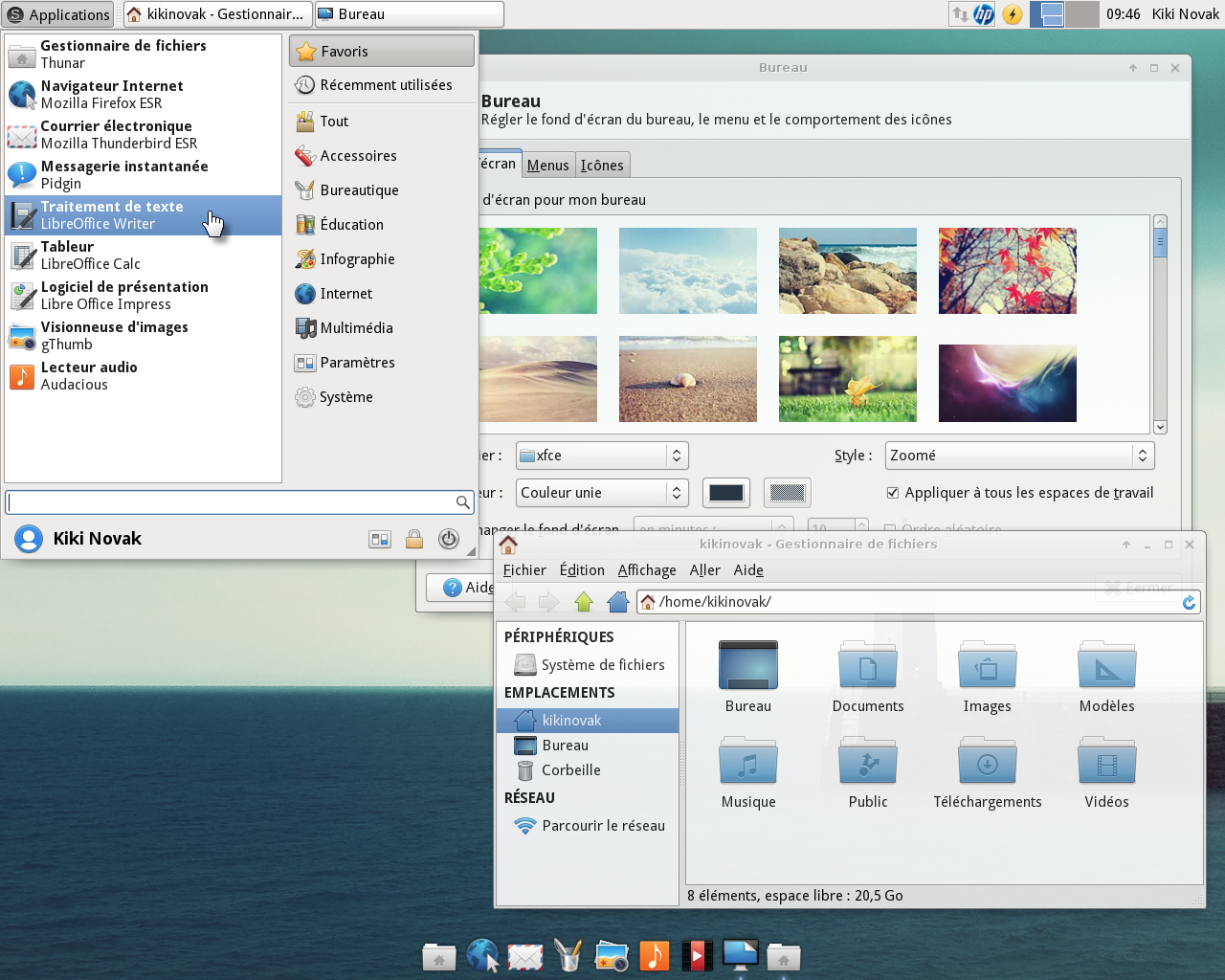Click the /home/kikinovak/ path field
Viewport: 1225px width, 980px height.
(919, 602)
